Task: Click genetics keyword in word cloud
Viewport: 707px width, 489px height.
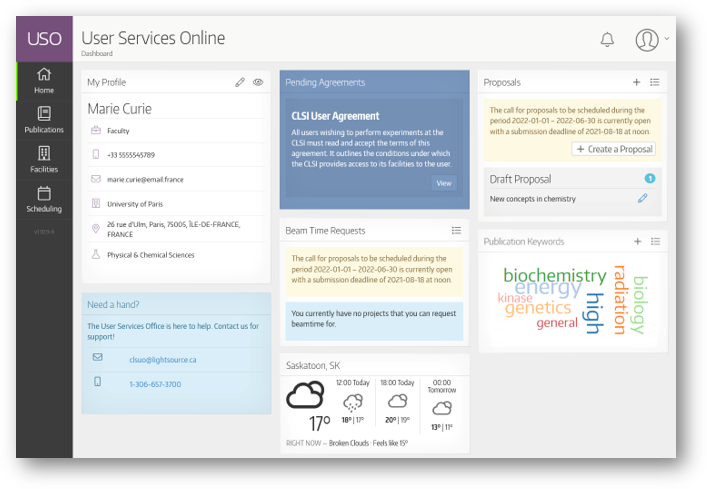Action: [x=538, y=308]
